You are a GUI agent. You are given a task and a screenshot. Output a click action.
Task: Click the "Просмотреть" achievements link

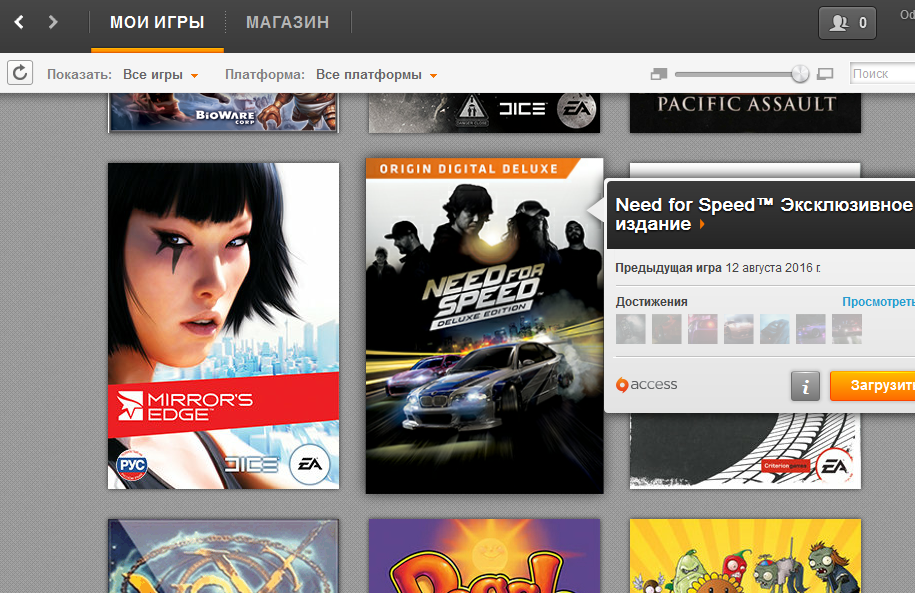(878, 302)
